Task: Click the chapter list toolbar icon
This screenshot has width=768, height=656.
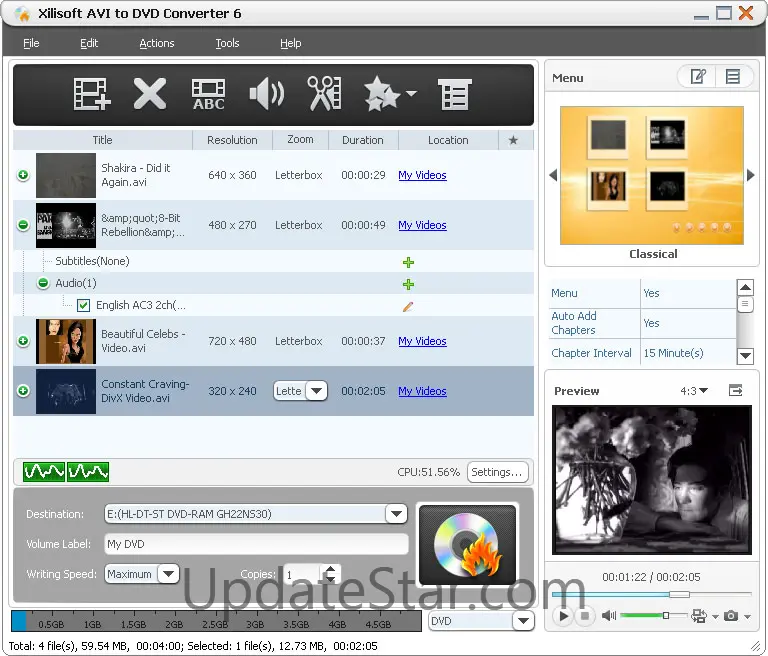Action: [455, 94]
